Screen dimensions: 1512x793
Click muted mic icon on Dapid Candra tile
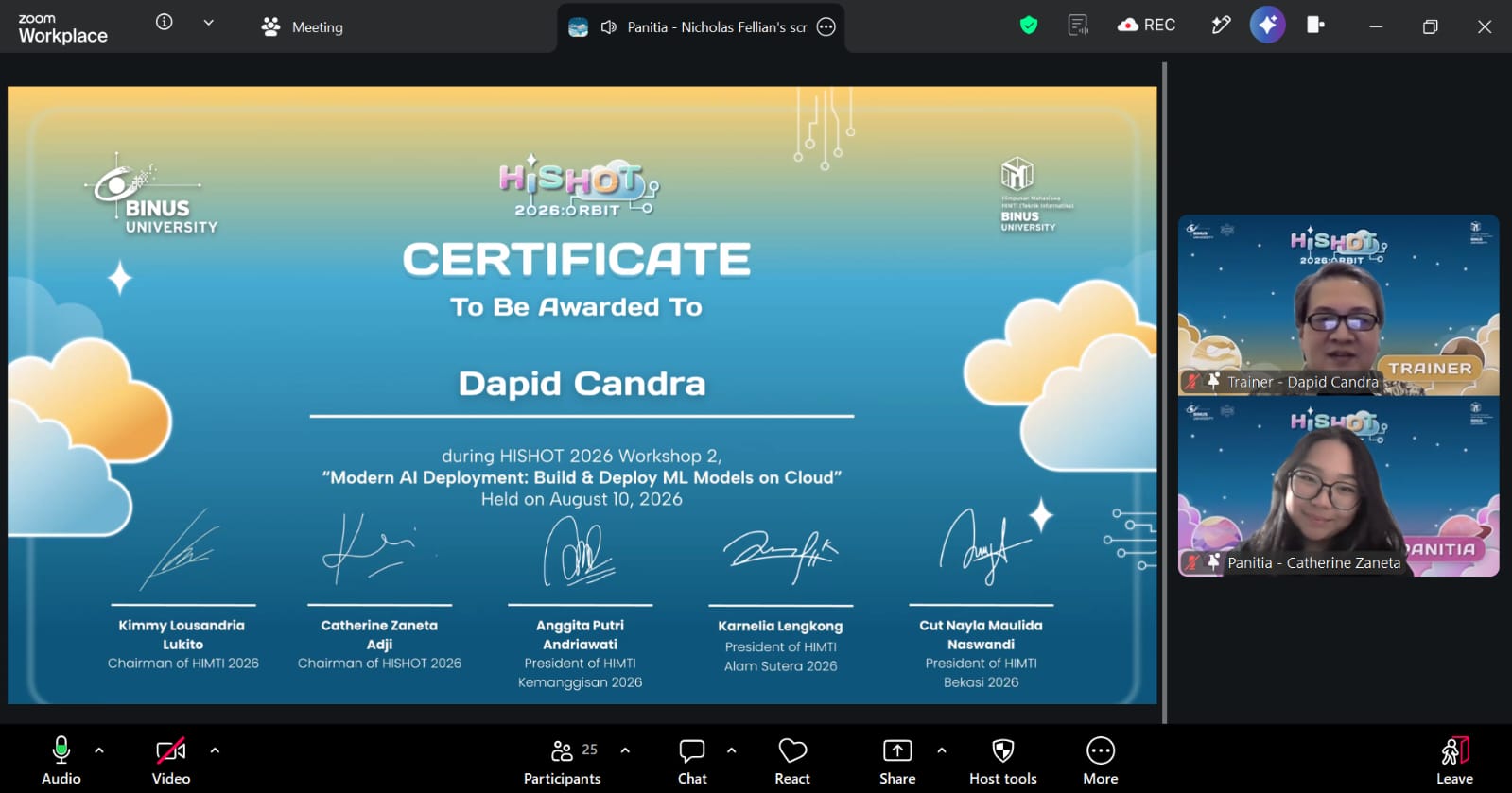click(1192, 382)
